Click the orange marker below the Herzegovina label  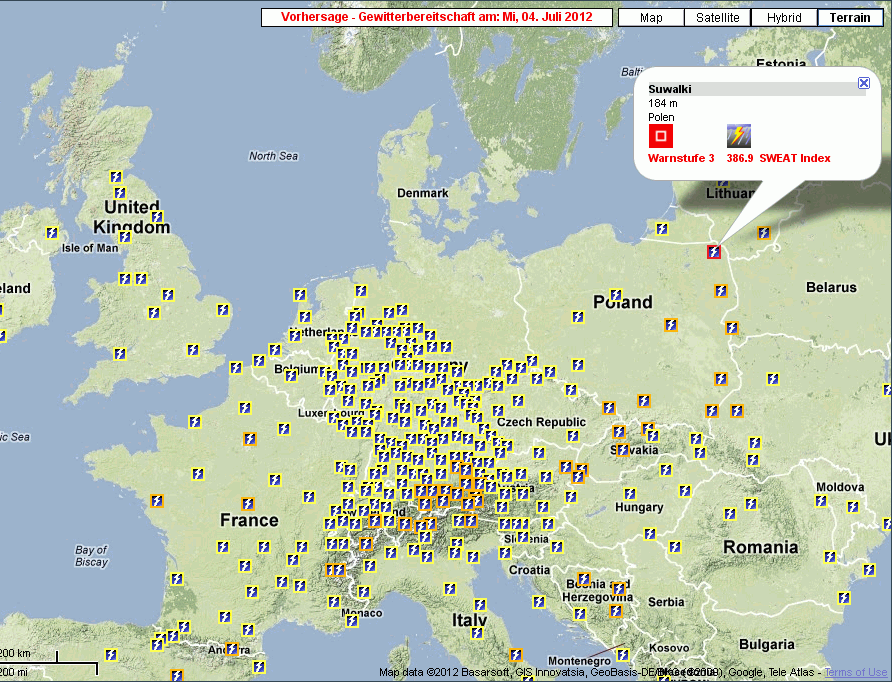tap(616, 611)
